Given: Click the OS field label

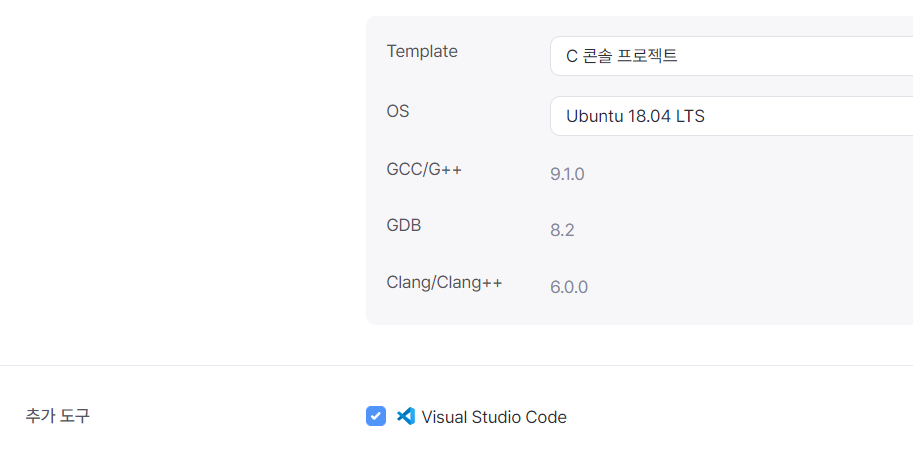Looking at the screenshot, I should (x=398, y=111).
